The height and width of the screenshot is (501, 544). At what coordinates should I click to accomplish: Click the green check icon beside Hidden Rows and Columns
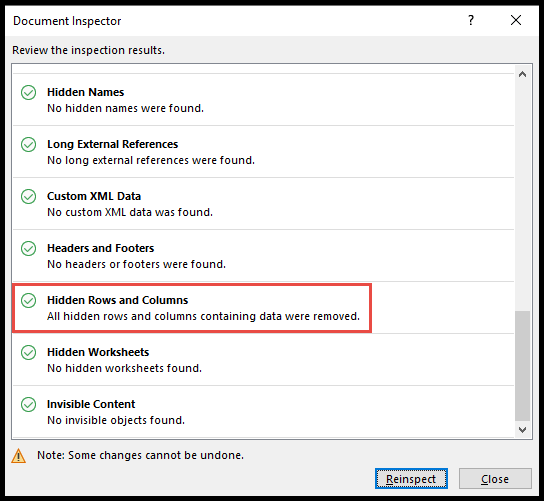[x=28, y=300]
